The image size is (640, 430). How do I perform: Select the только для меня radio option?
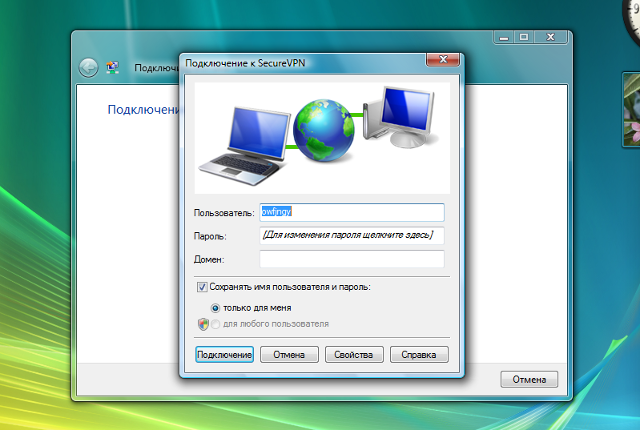(x=215, y=308)
